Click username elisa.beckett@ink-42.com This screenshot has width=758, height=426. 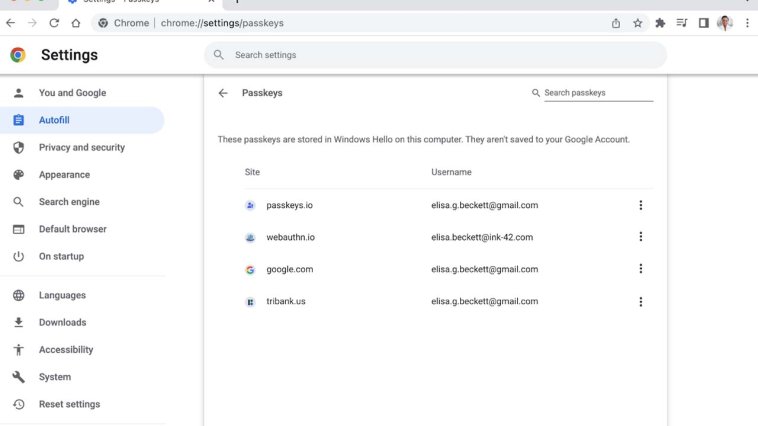pyautogui.click(x=482, y=237)
